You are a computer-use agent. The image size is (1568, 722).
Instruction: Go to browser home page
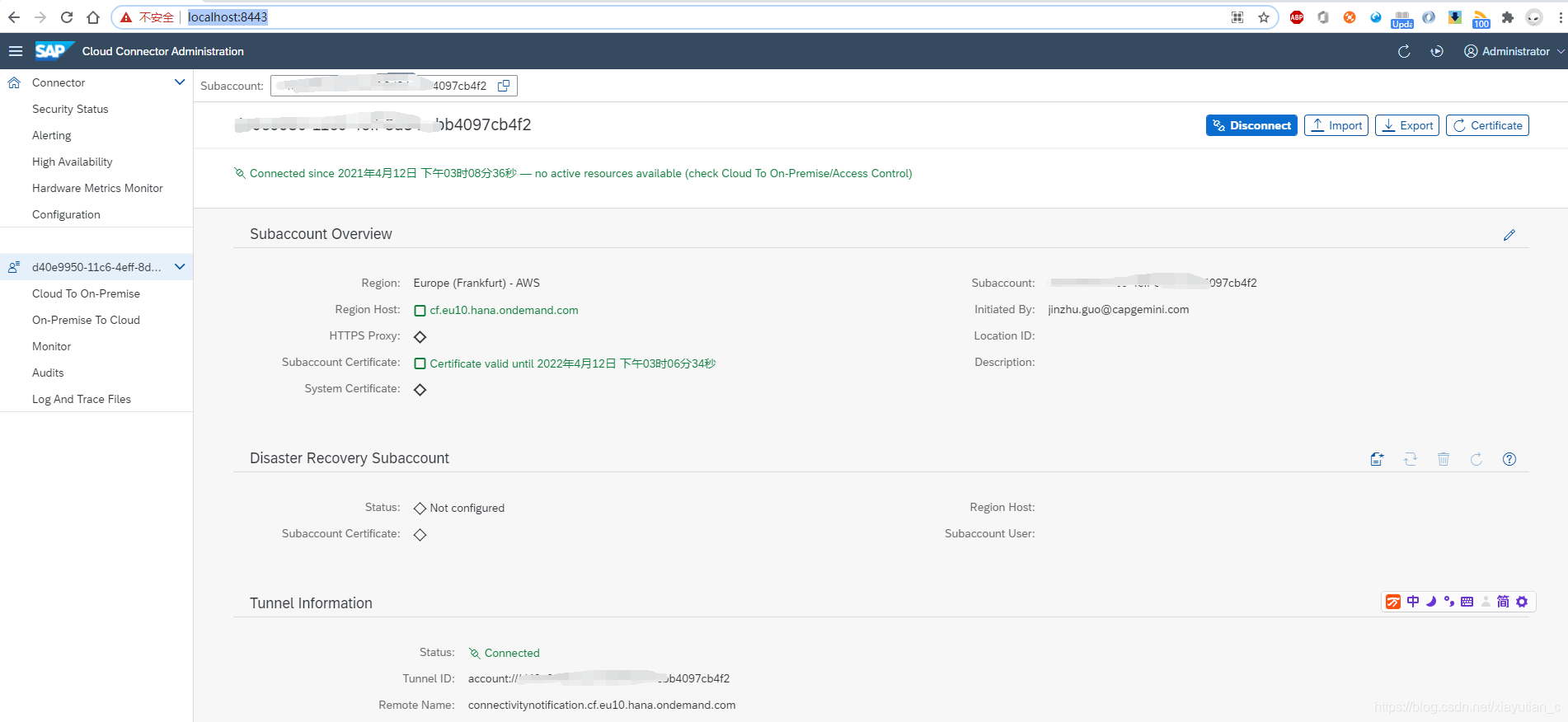(x=93, y=17)
